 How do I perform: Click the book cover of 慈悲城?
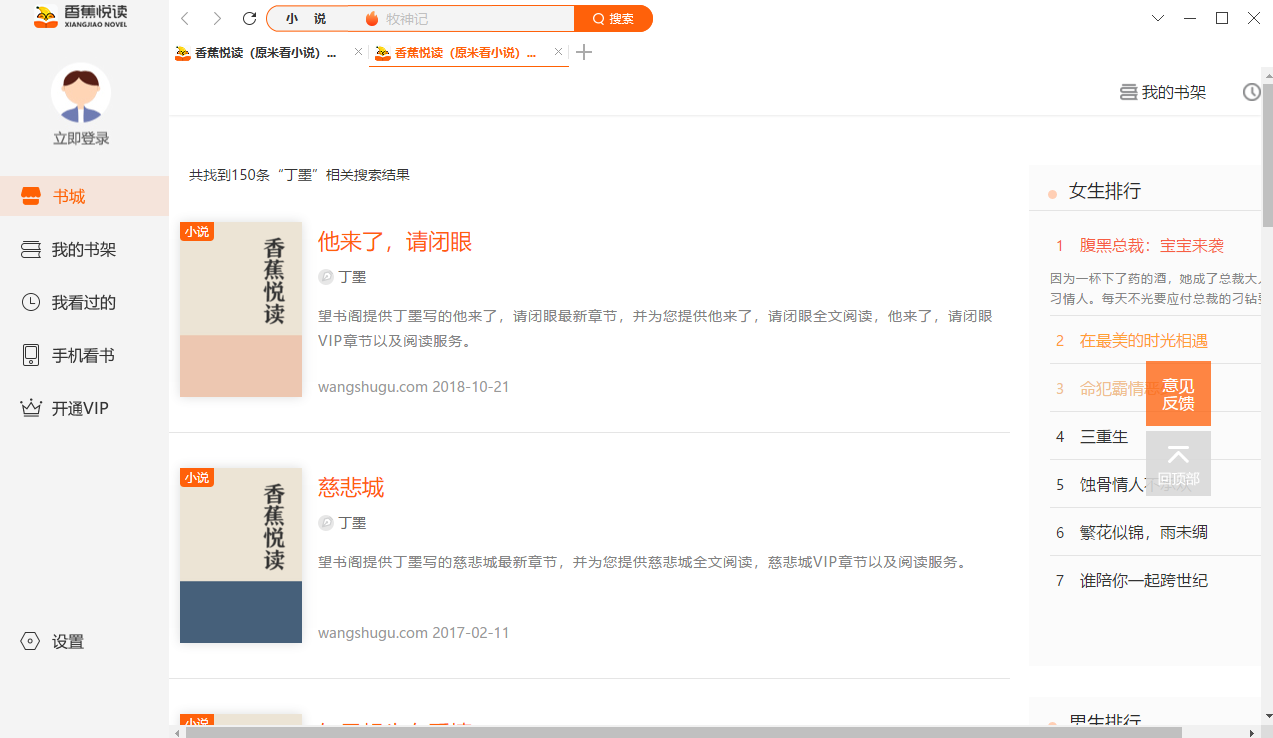click(241, 555)
